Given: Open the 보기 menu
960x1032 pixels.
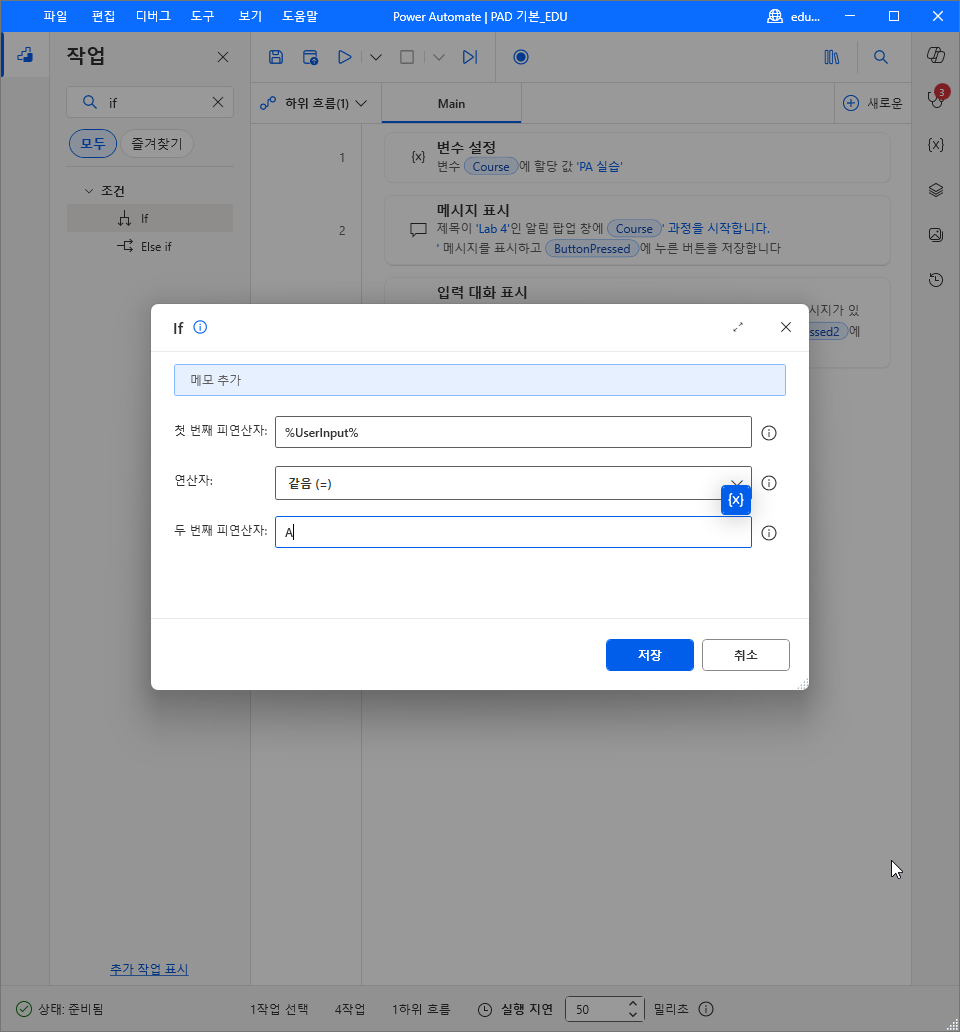Looking at the screenshot, I should [250, 16].
